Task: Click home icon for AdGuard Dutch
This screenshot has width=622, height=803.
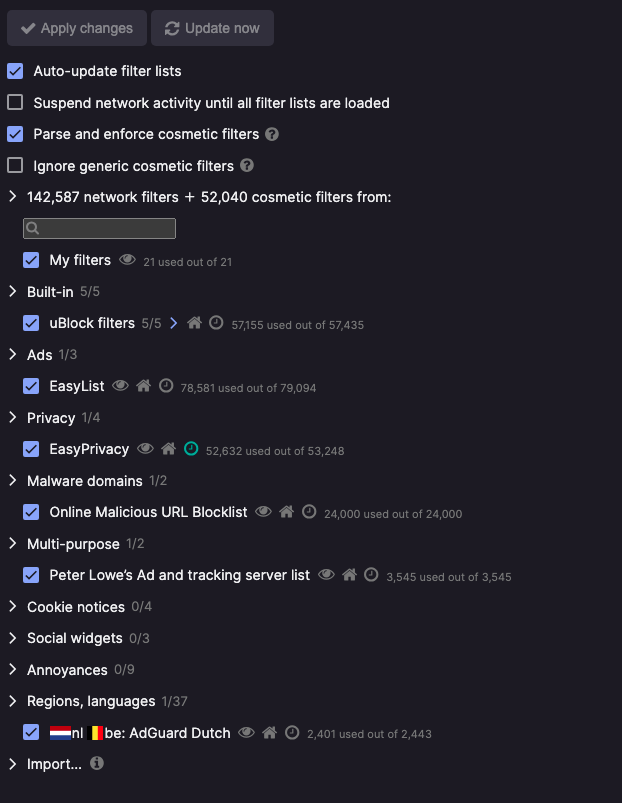Action: 269,732
